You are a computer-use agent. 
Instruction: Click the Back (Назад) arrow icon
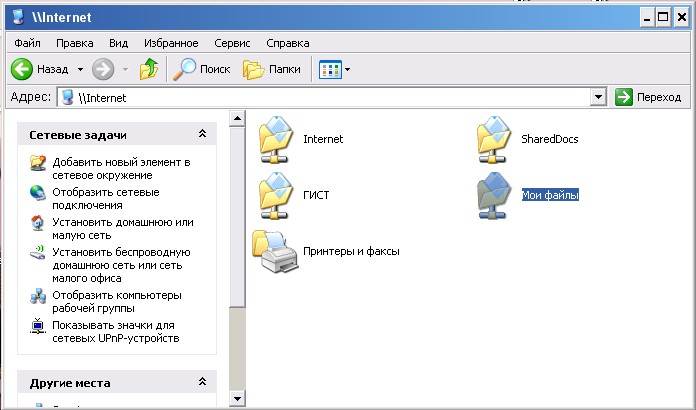pos(22,69)
